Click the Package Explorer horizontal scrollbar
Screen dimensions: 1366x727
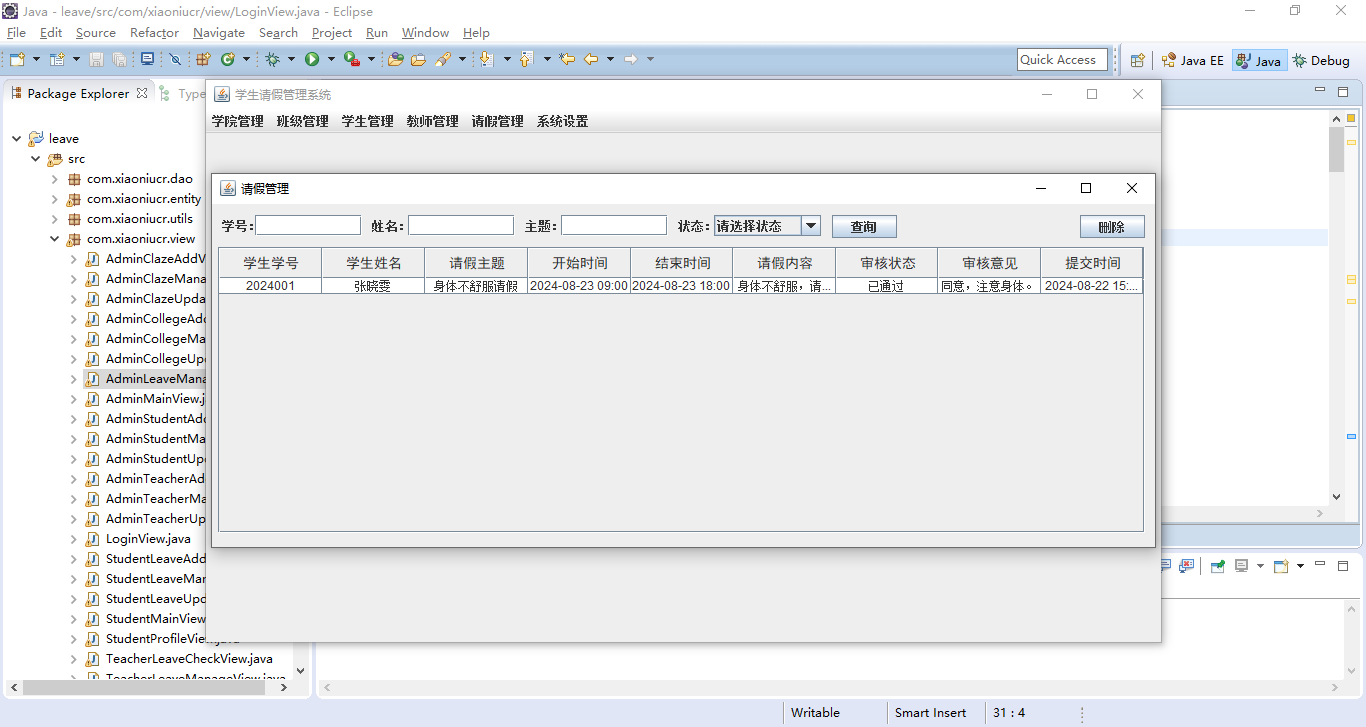click(x=150, y=688)
